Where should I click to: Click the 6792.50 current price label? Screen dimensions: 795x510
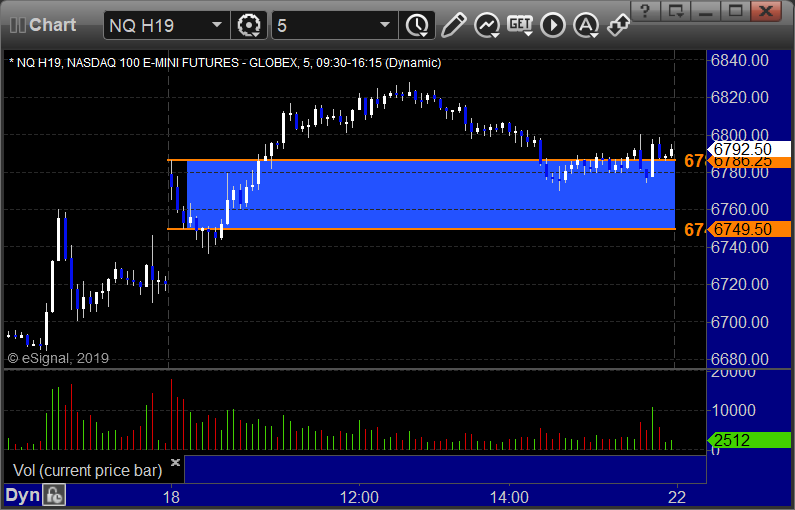tap(749, 149)
